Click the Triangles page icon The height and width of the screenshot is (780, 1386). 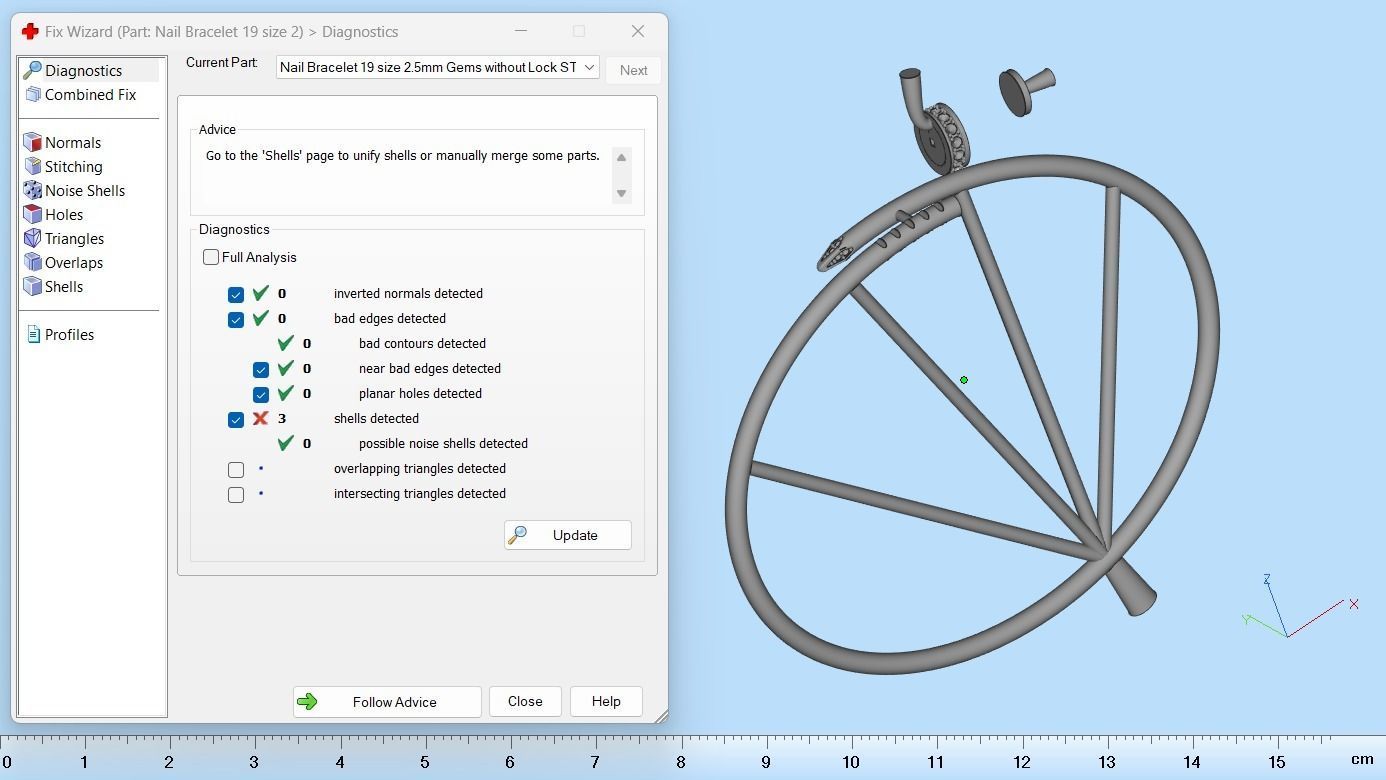[32, 238]
